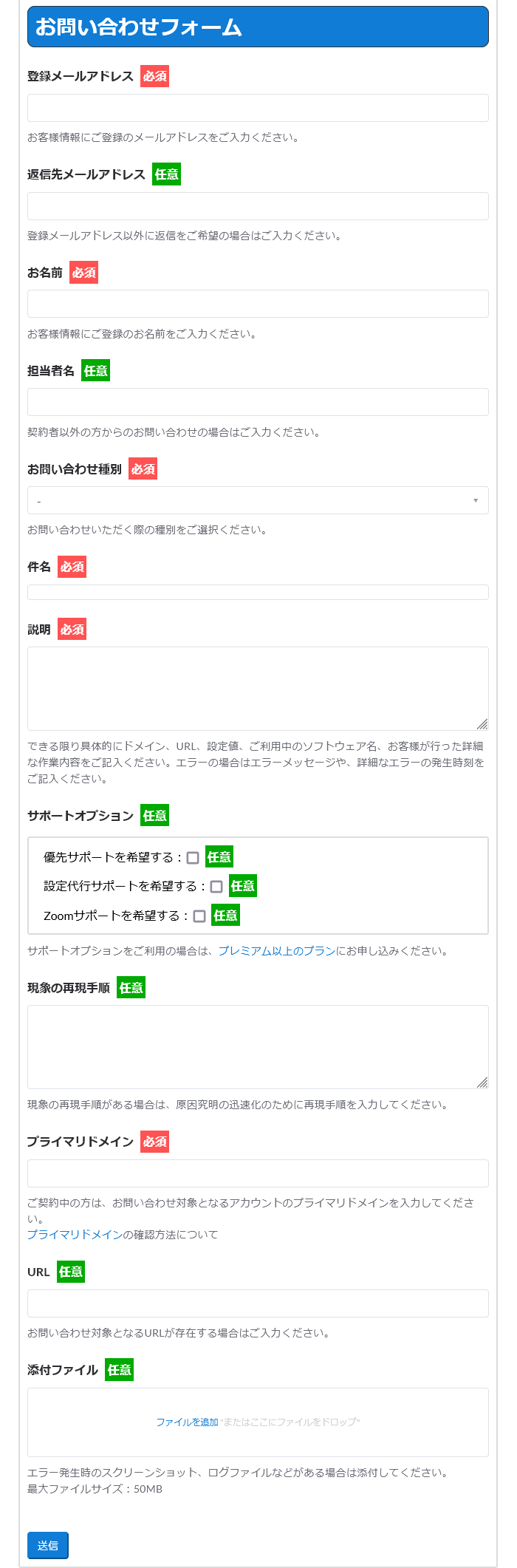Click the 現象の再現手順 textarea

(257, 1047)
